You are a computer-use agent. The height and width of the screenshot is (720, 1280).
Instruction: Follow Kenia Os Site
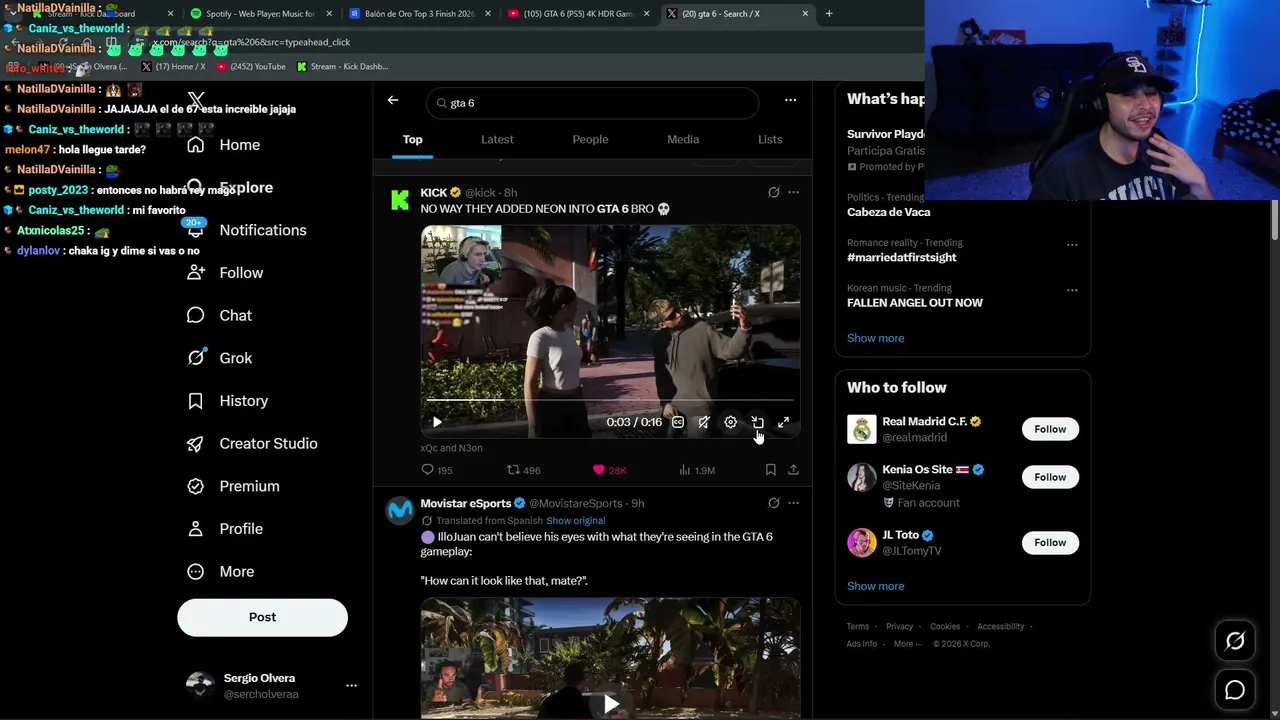point(1050,477)
